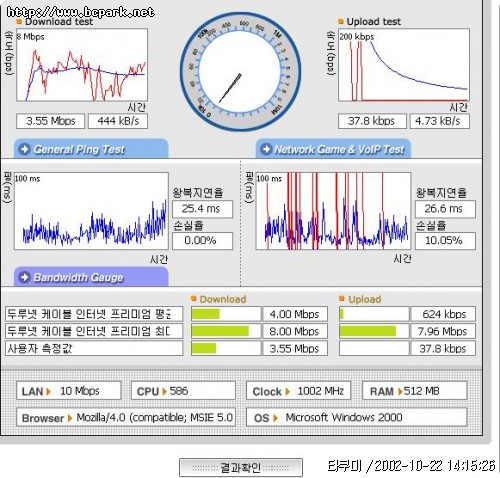This screenshot has height=478, width=500.
Task: Click the Upload test graph
Action: coord(404,65)
